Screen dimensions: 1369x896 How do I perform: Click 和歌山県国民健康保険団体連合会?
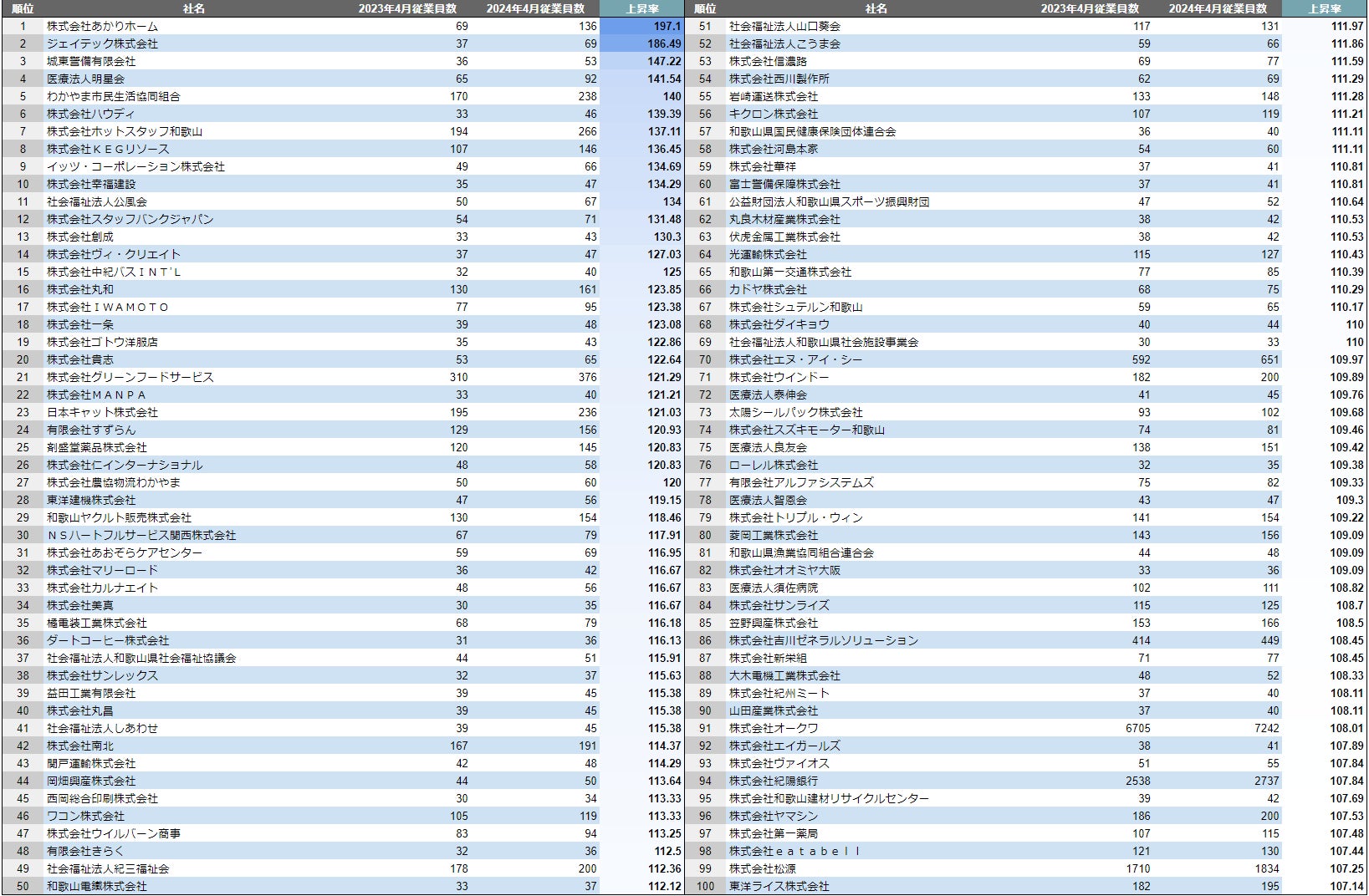[813, 131]
